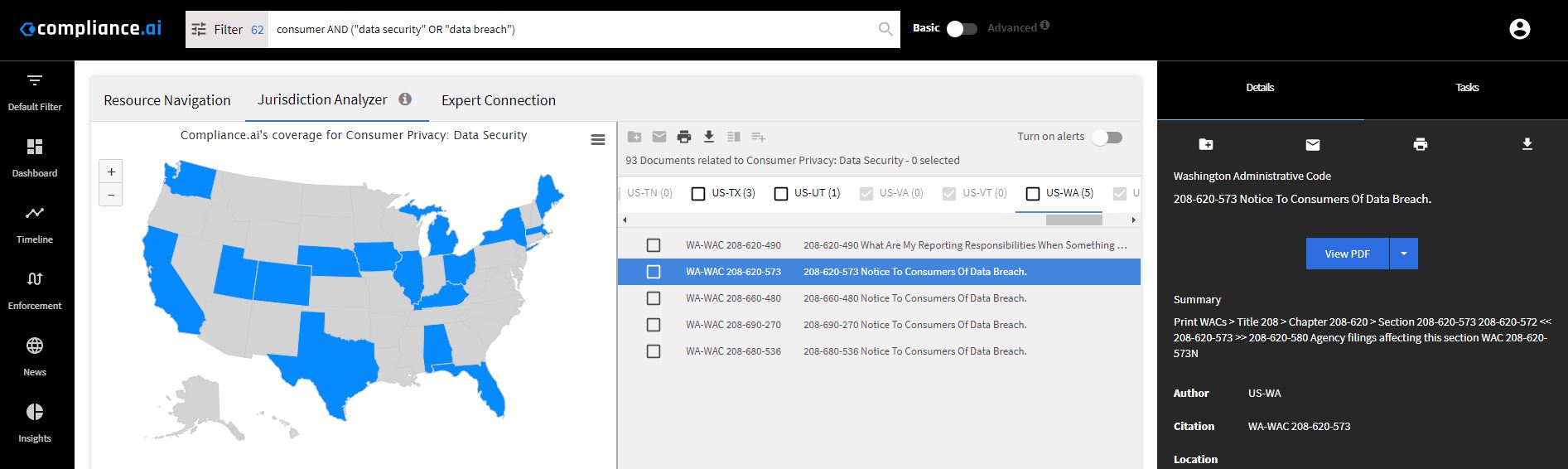Image resolution: width=1568 pixels, height=469 pixels.
Task: Switch to Jurisdiction Analyzer tab
Action: tap(322, 99)
